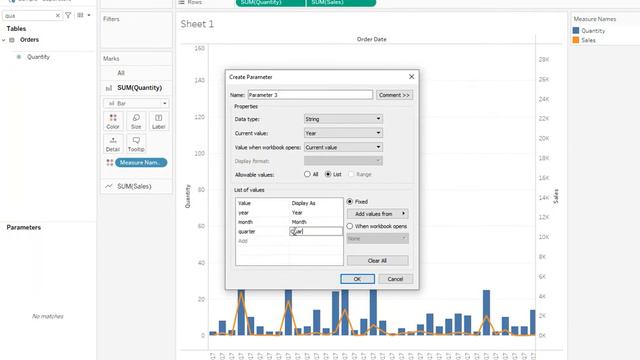Click color icon beside Measure Names pill
Image resolution: width=640 pixels, height=360 pixels.
pos(109,162)
